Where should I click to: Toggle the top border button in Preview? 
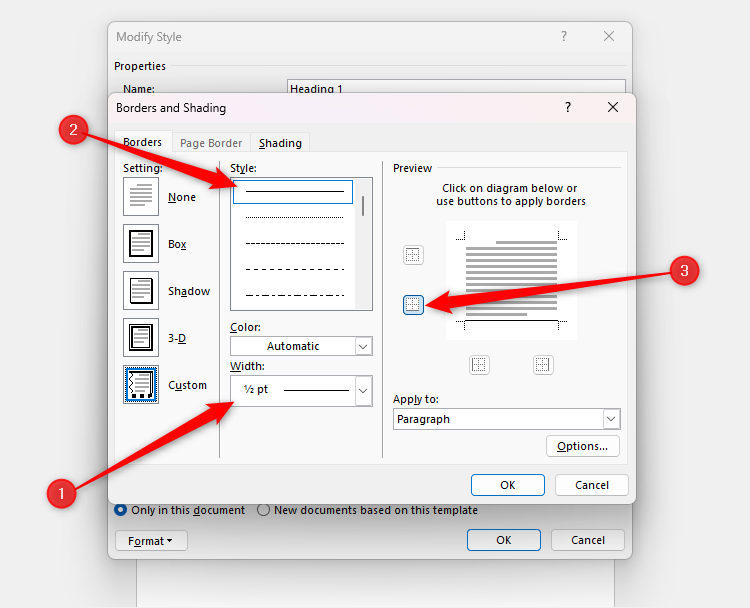pos(413,255)
